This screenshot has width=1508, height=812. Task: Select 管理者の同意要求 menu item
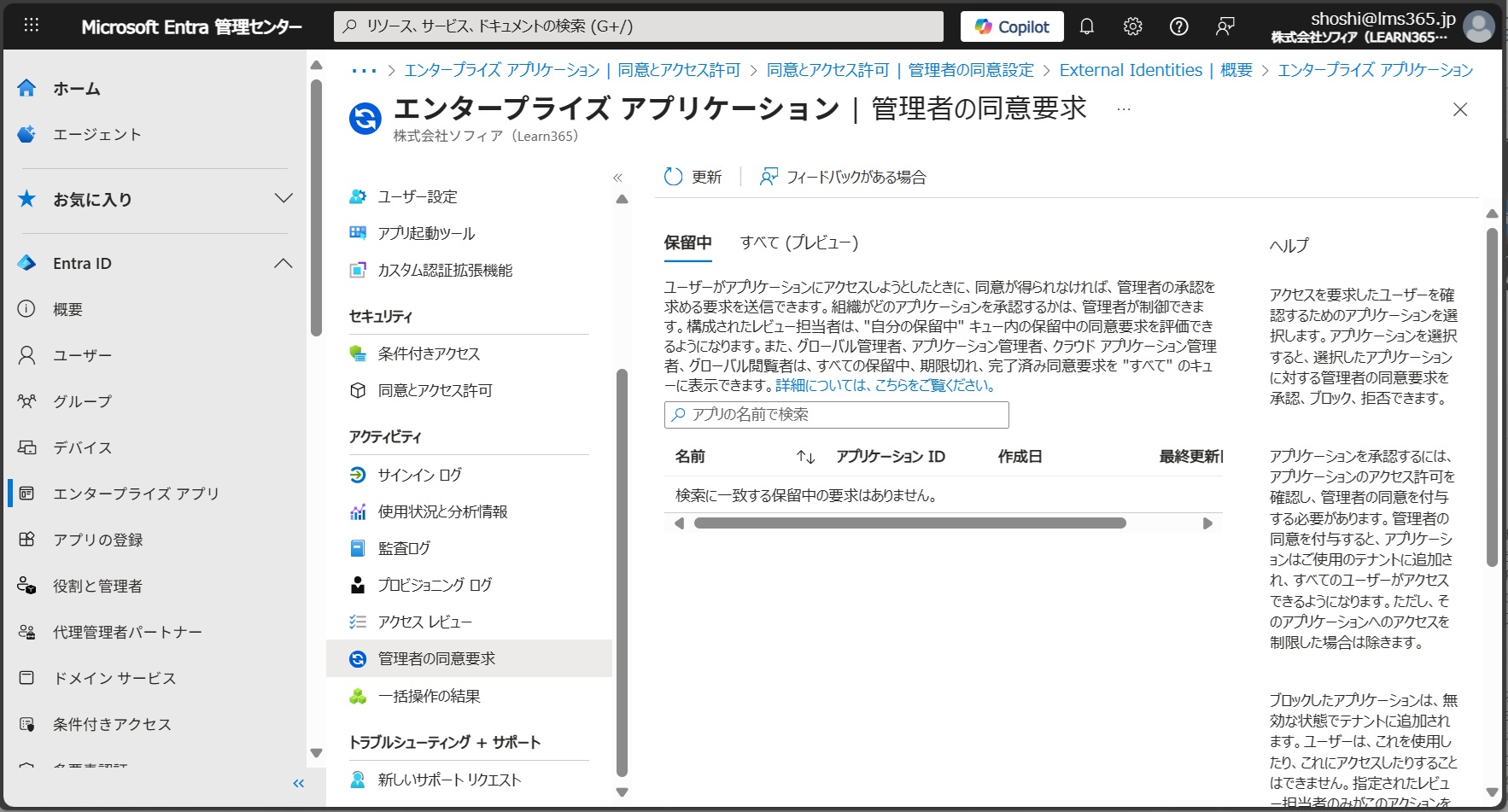[470, 658]
